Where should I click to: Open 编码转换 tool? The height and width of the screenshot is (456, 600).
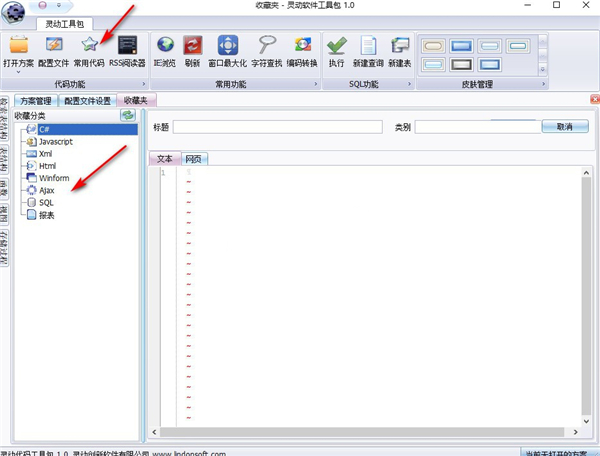coord(304,46)
